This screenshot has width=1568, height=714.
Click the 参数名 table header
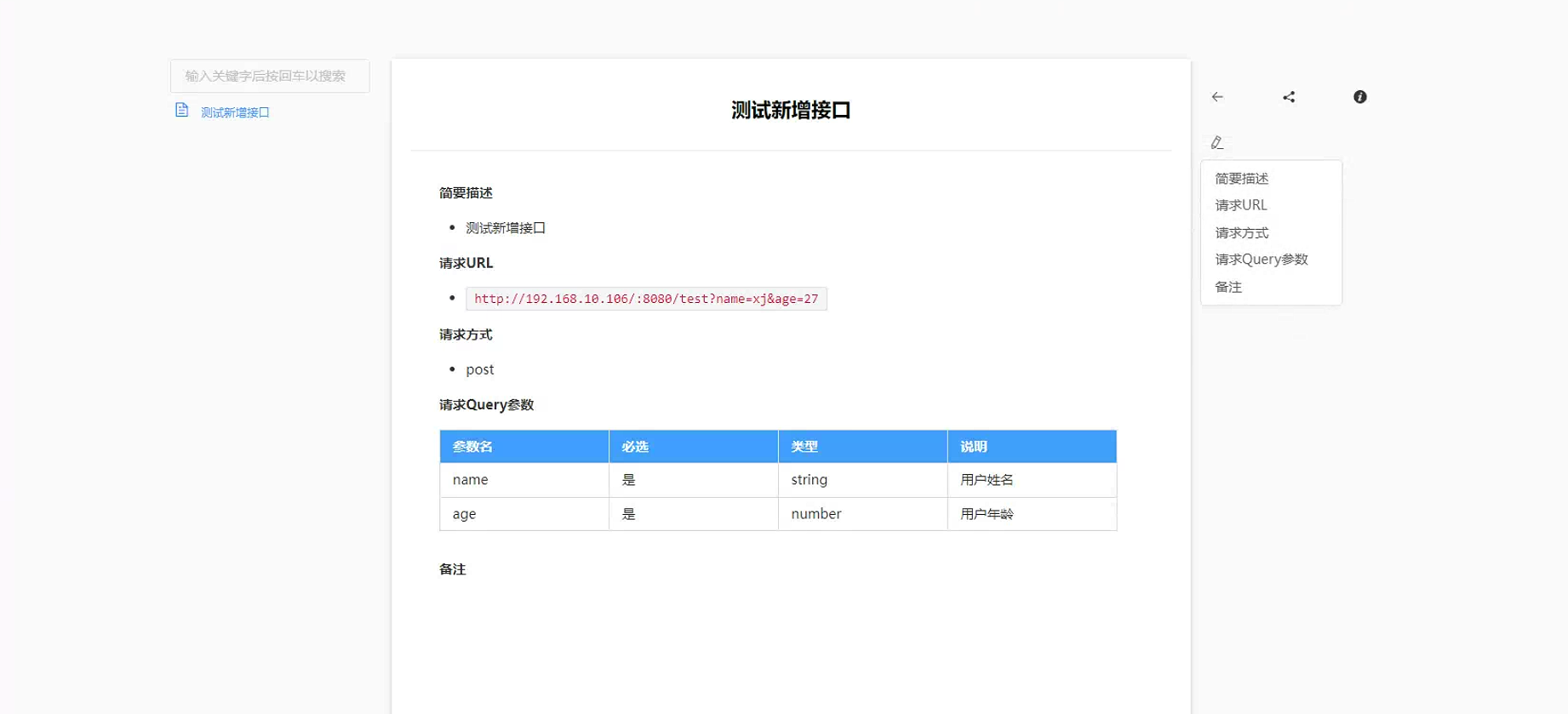pyautogui.click(x=524, y=447)
